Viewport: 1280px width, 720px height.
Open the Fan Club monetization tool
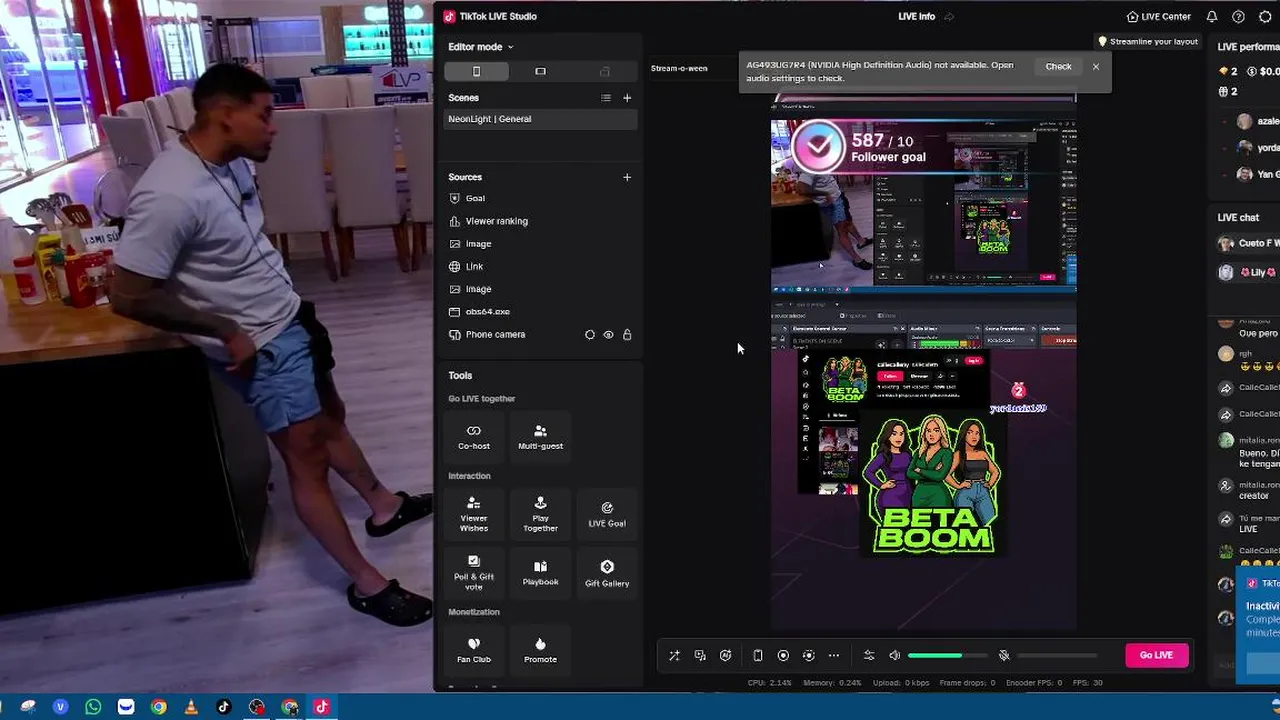(x=474, y=649)
